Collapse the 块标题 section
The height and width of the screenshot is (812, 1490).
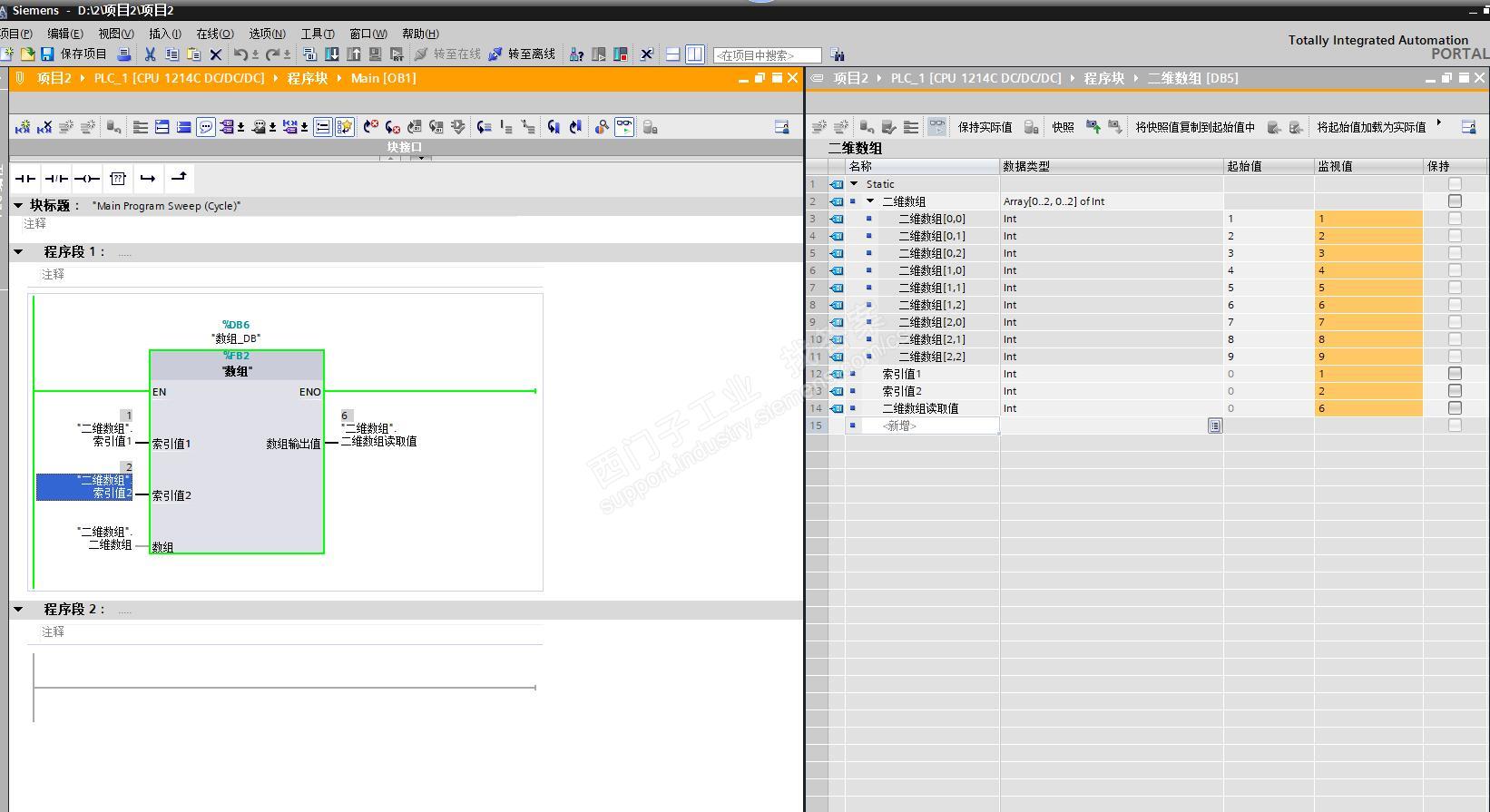18,206
